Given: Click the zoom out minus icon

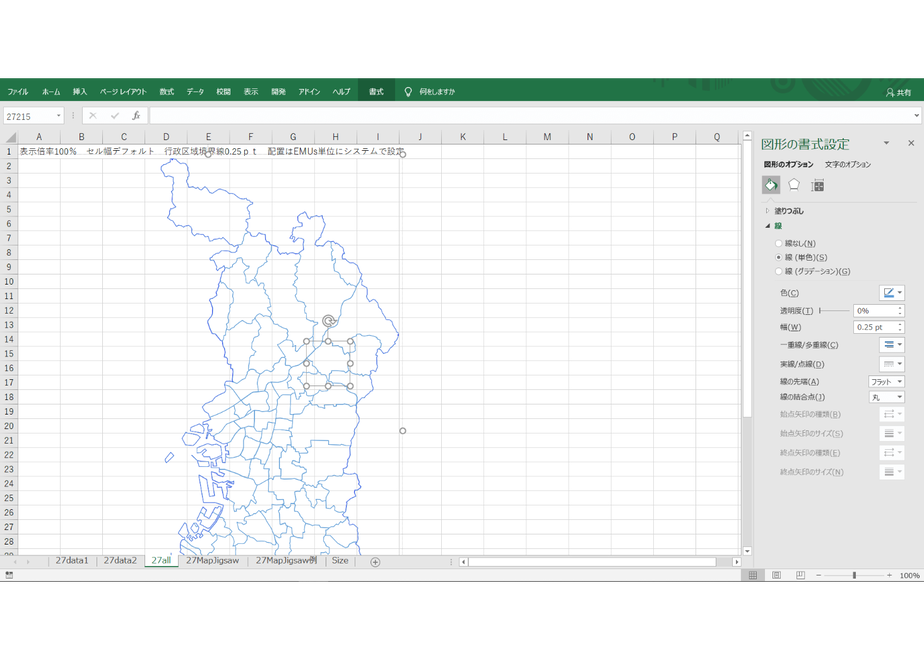Looking at the screenshot, I should point(819,575).
